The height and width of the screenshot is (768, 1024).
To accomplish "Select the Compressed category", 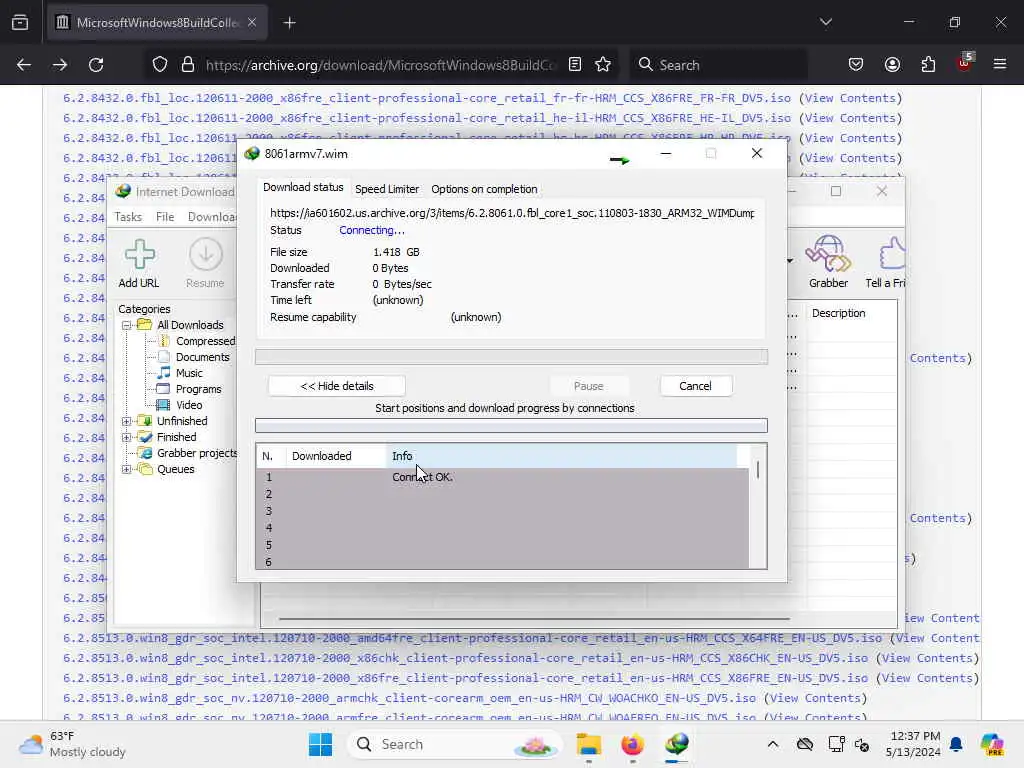I will coord(205,342).
